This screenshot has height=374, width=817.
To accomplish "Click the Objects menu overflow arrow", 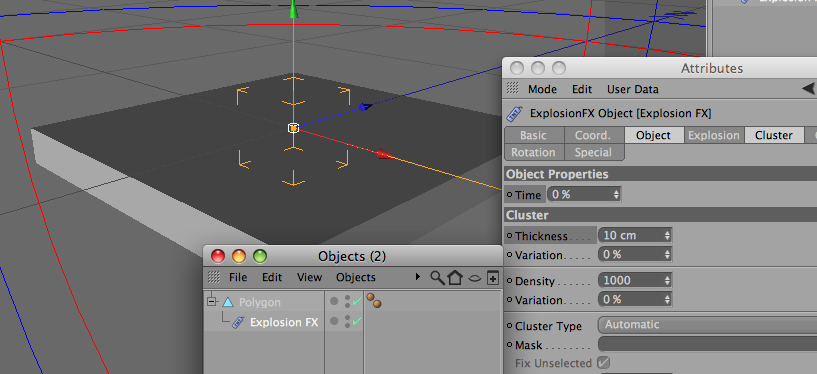I will (417, 277).
